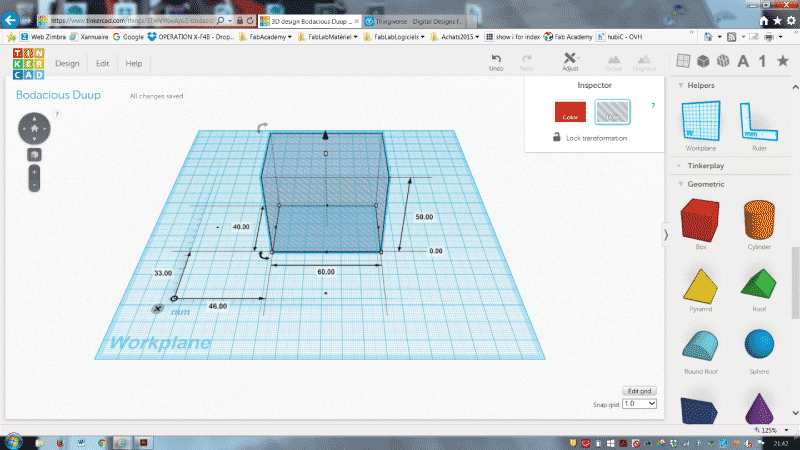Toggle Lock transformation
Image resolution: width=800 pixels, height=450 pixels.
[x=590, y=138]
